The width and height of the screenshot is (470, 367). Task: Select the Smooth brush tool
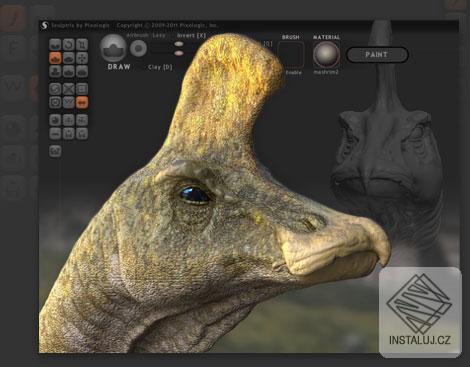[82, 71]
